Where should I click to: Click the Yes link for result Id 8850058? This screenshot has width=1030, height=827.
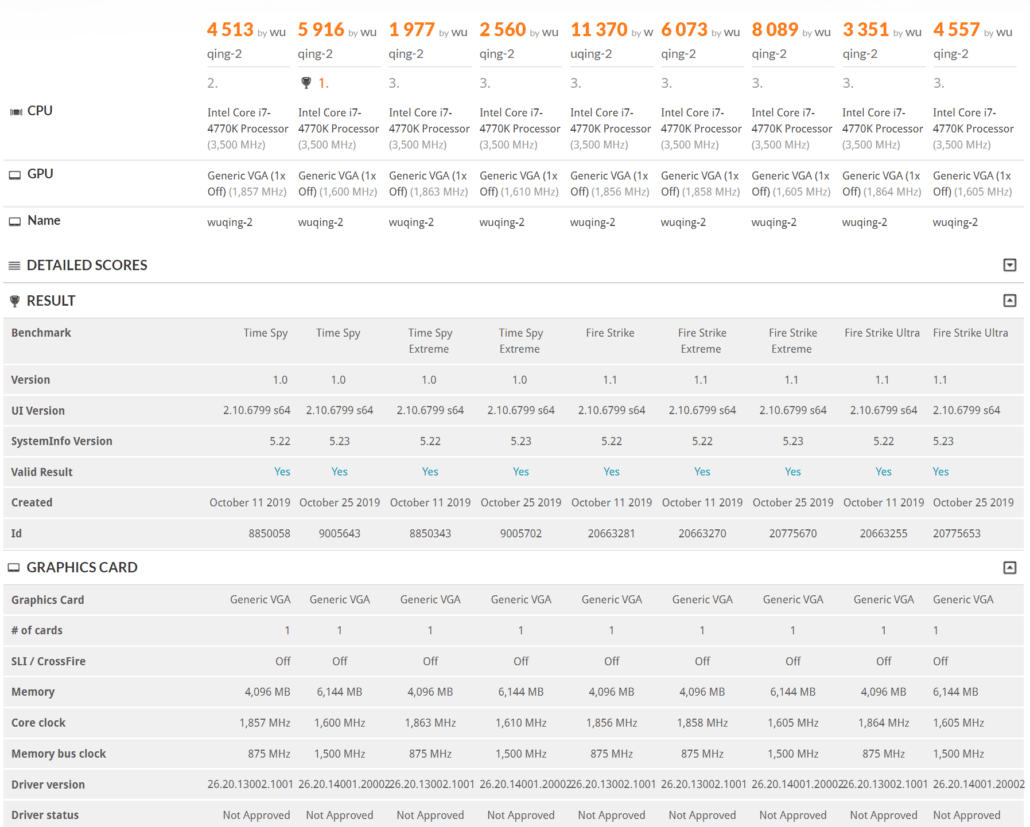[x=281, y=472]
